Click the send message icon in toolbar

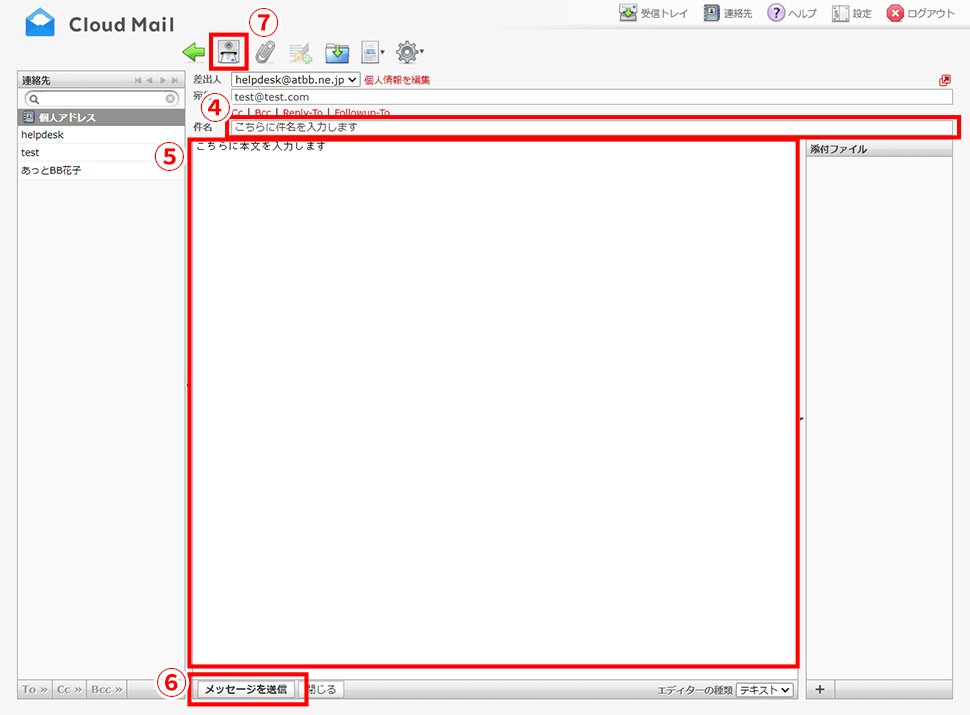229,52
